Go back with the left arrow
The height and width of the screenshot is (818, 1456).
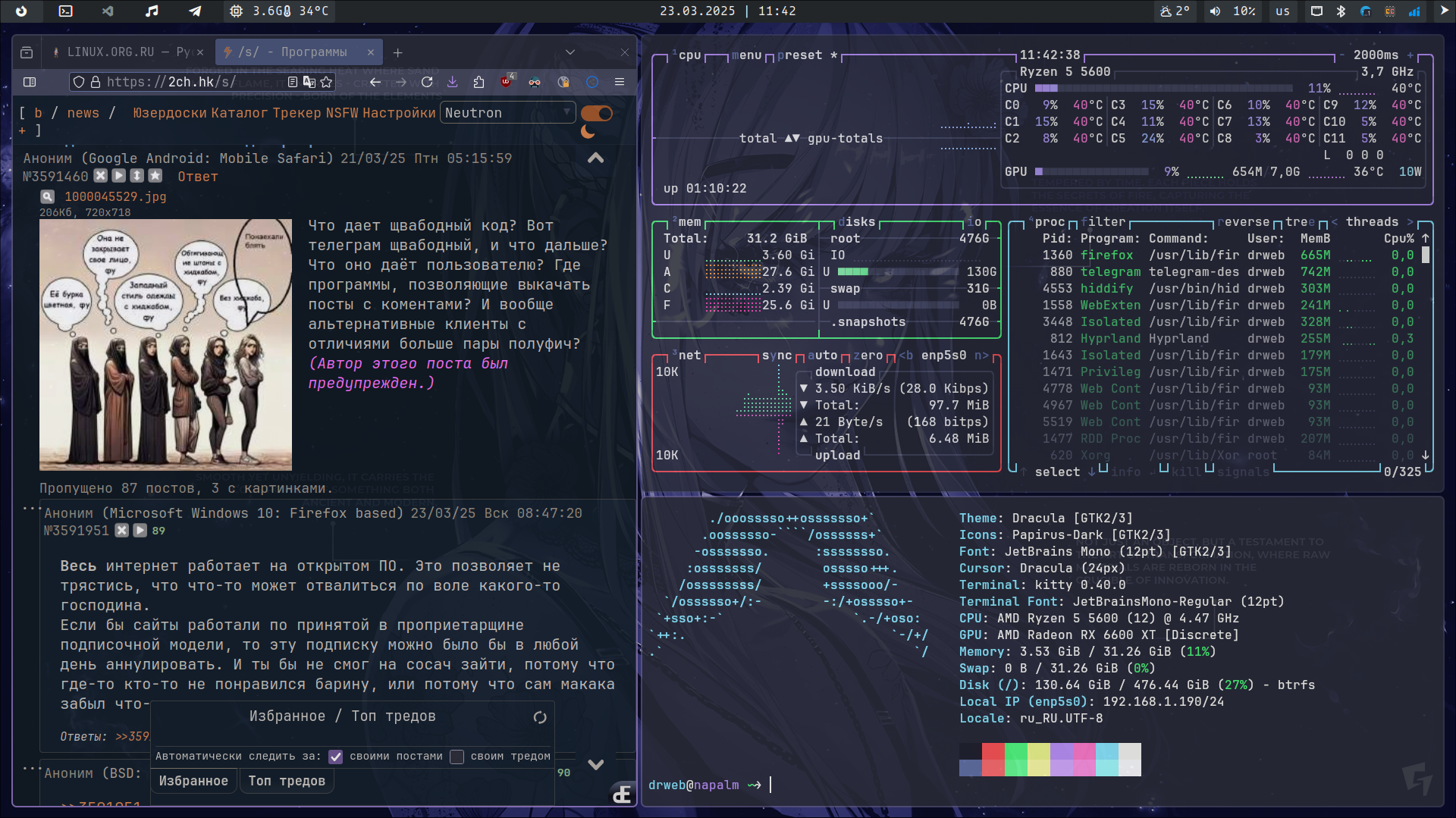375,82
